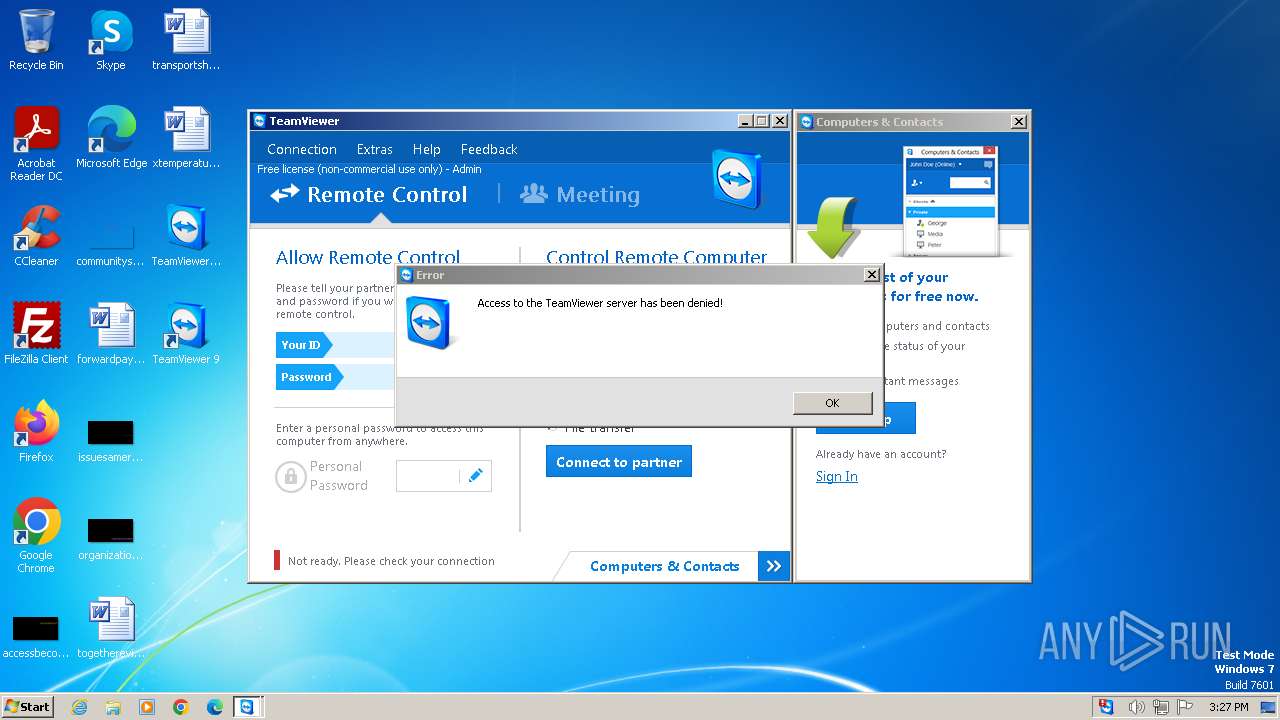Open accessbeco... desktop file
Screen dimensions: 1280x720
pos(36,636)
